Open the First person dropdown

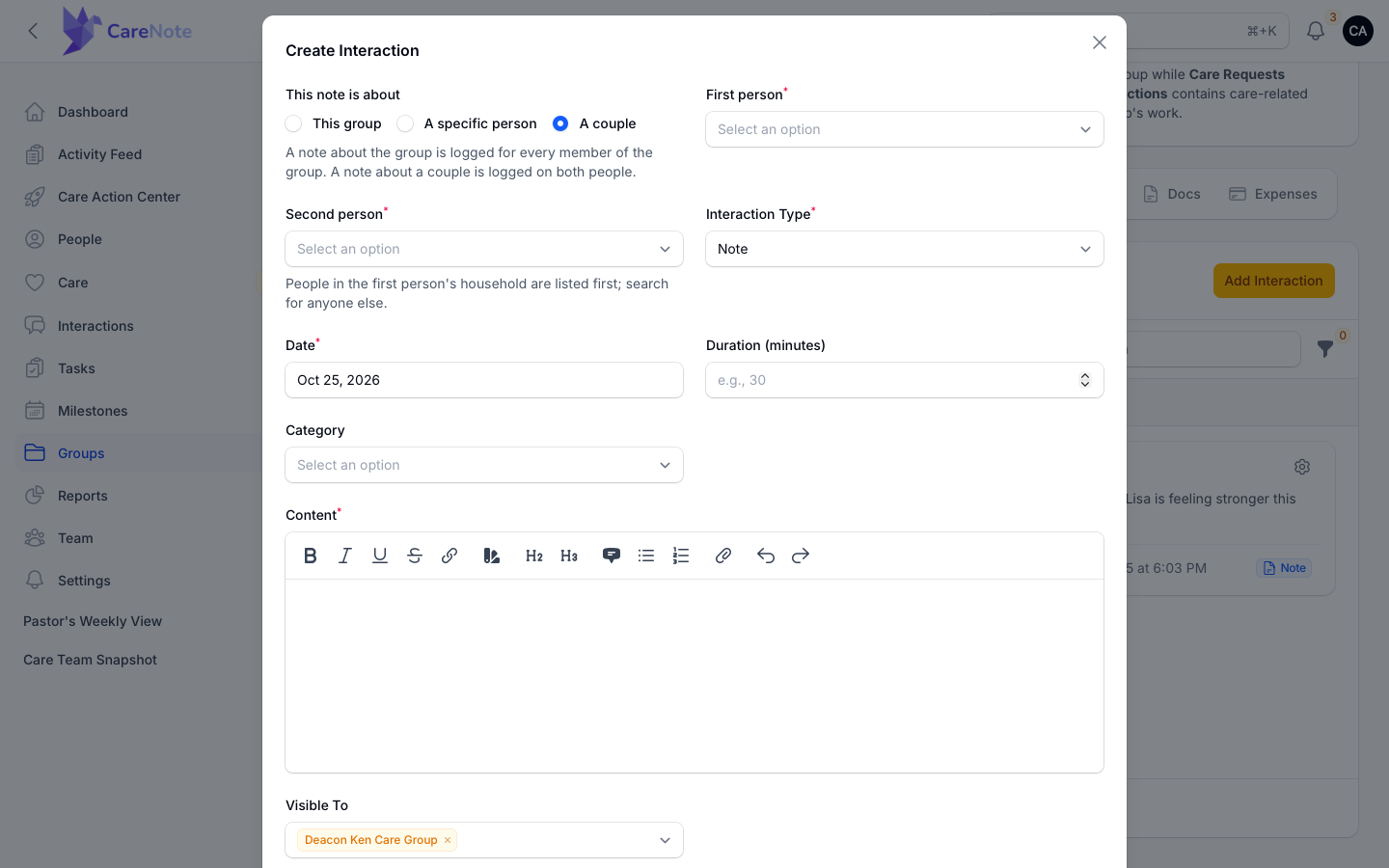pos(905,129)
